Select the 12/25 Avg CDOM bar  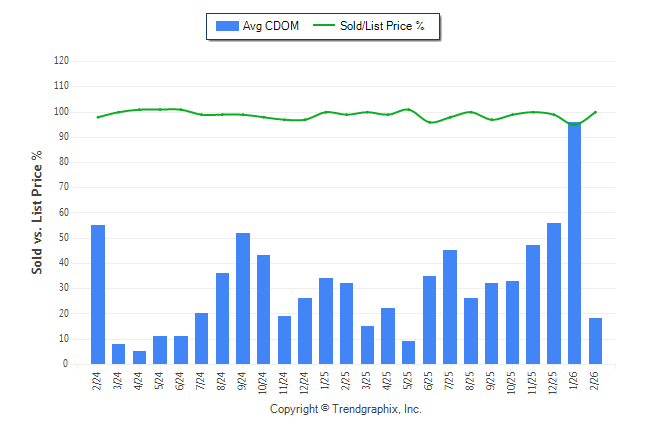pos(554,293)
